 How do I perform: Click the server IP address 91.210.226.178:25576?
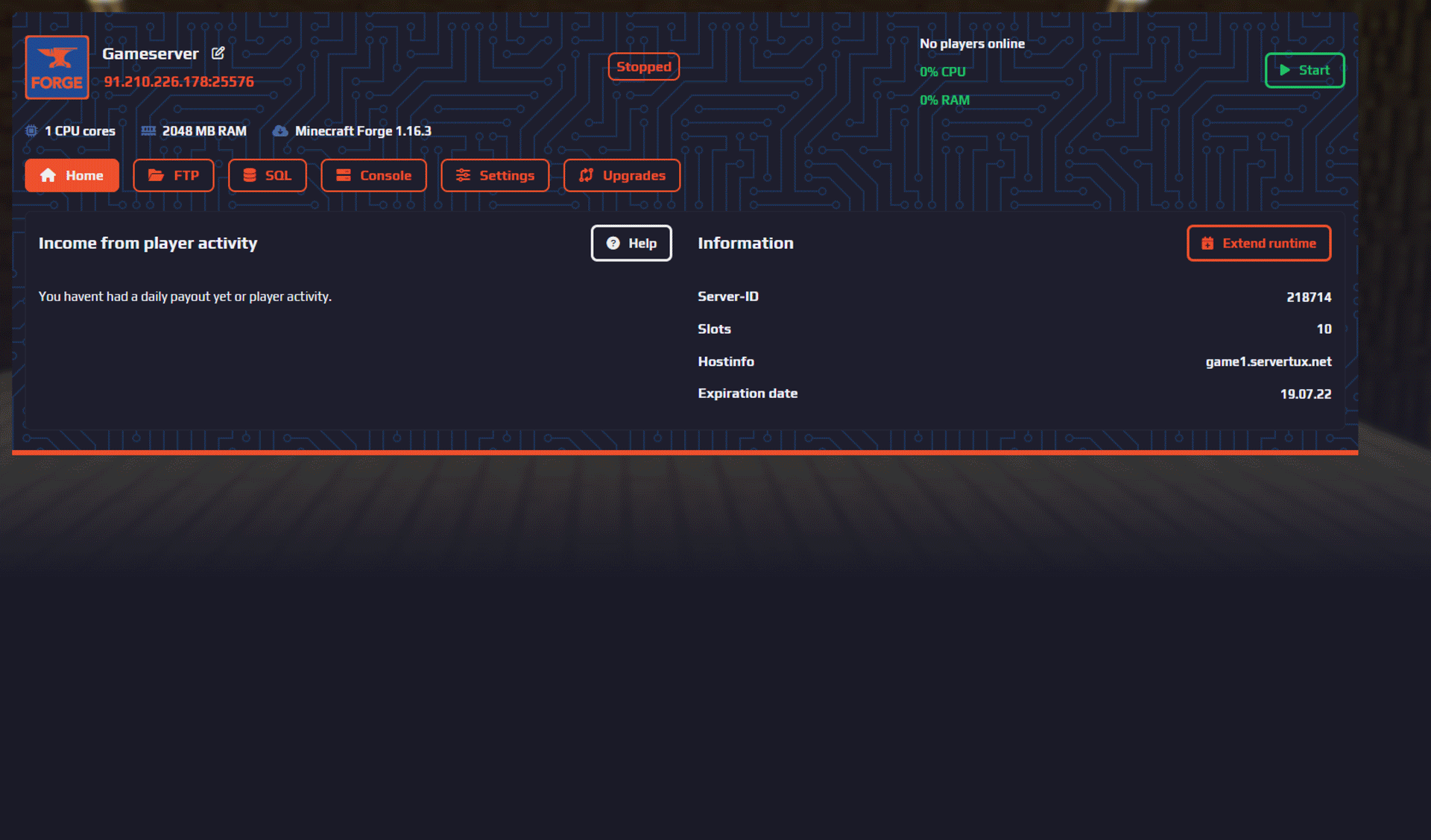(x=179, y=82)
